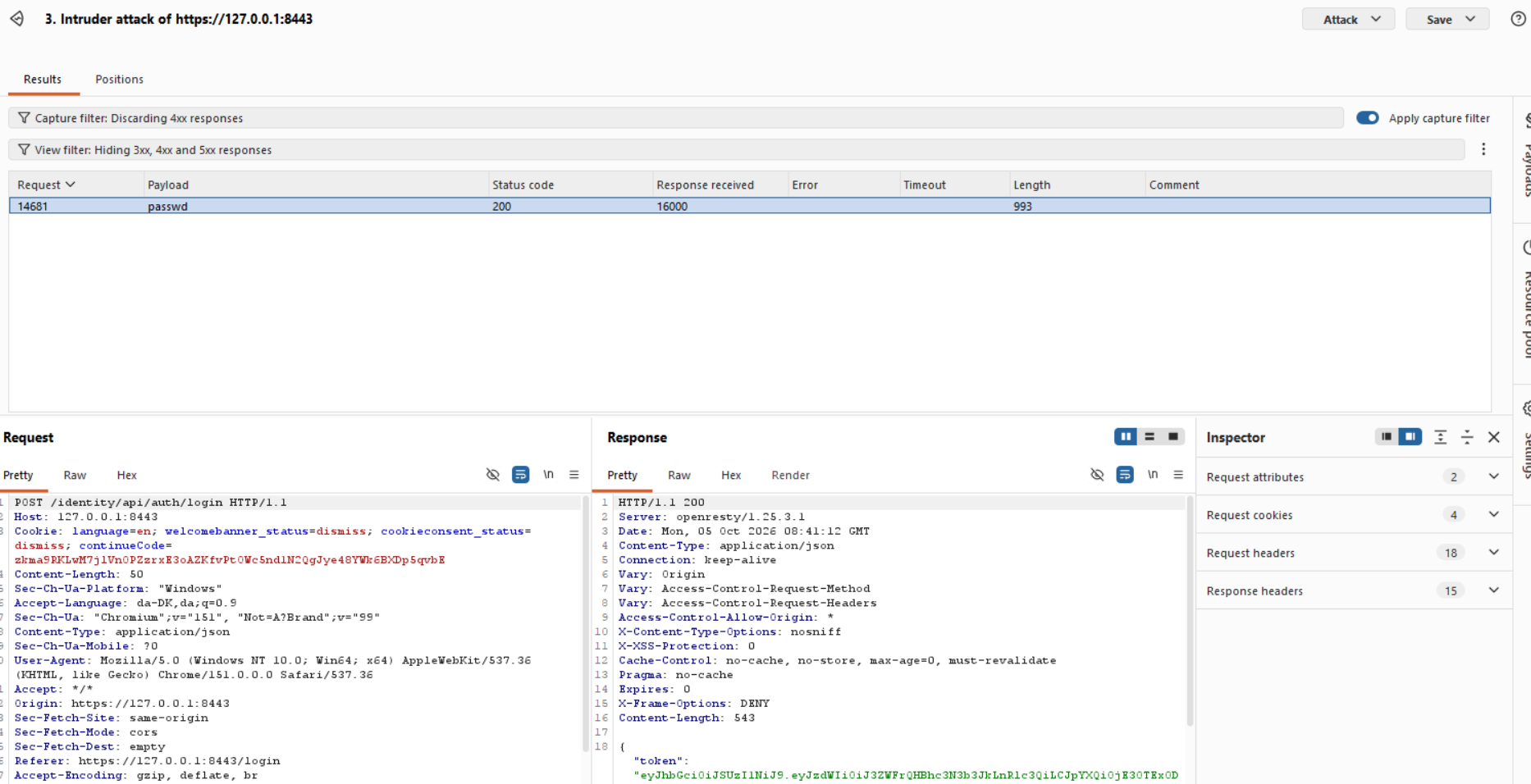Sort results by Length column header
The width and height of the screenshot is (1531, 784).
coord(1077,185)
